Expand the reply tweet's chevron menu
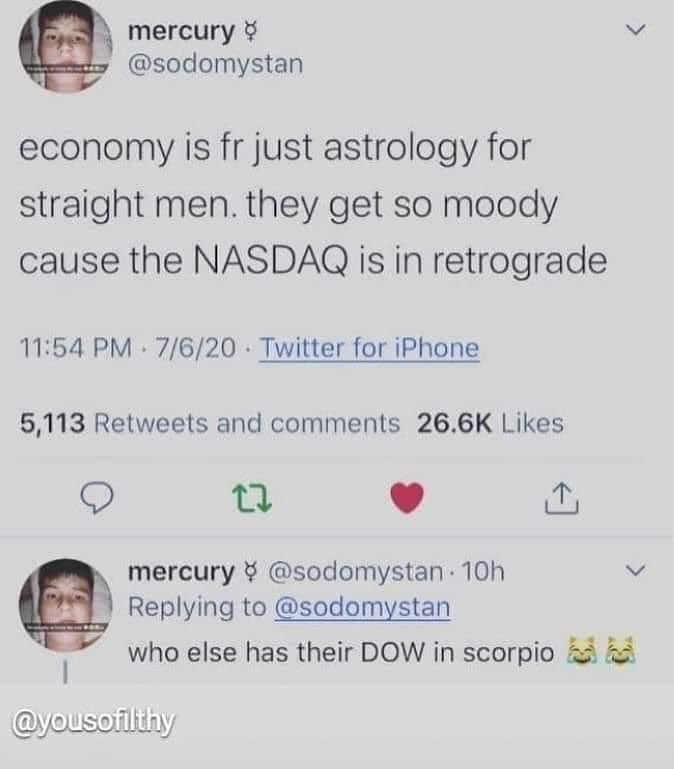 (636, 571)
